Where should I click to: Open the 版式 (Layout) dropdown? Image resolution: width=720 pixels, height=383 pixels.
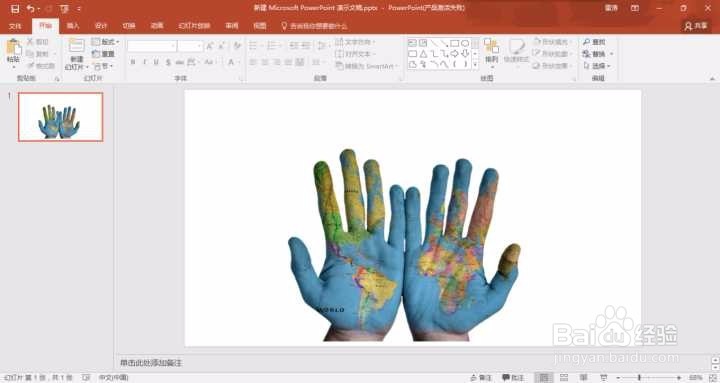106,42
